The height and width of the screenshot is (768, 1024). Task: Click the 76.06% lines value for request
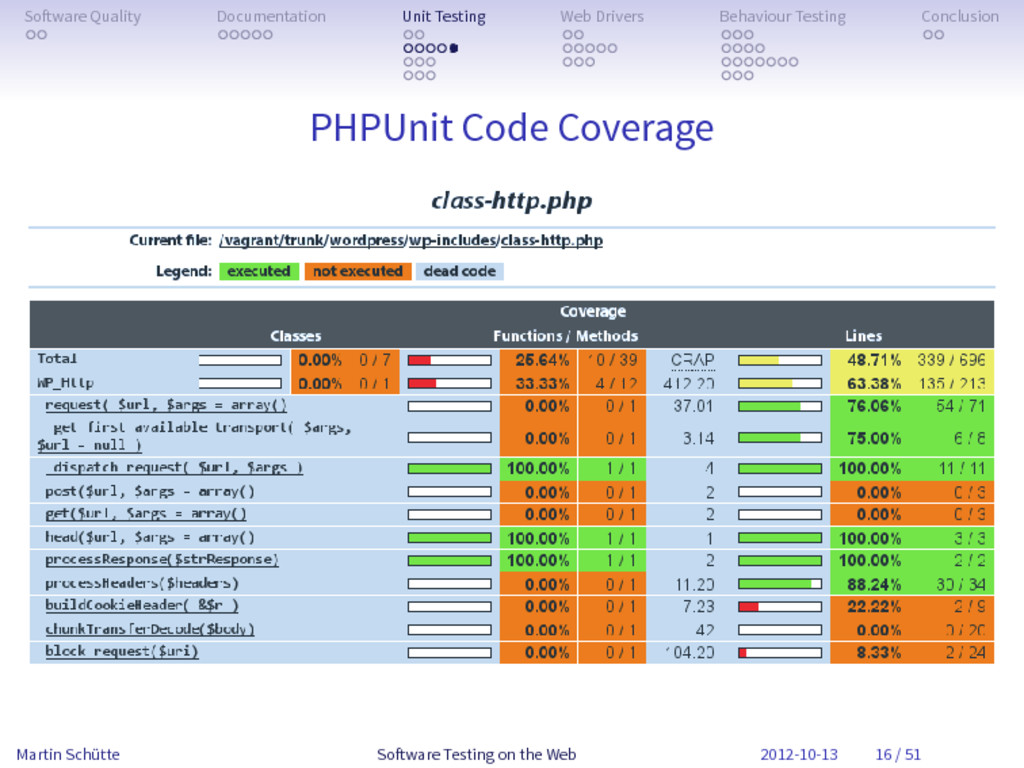click(874, 406)
